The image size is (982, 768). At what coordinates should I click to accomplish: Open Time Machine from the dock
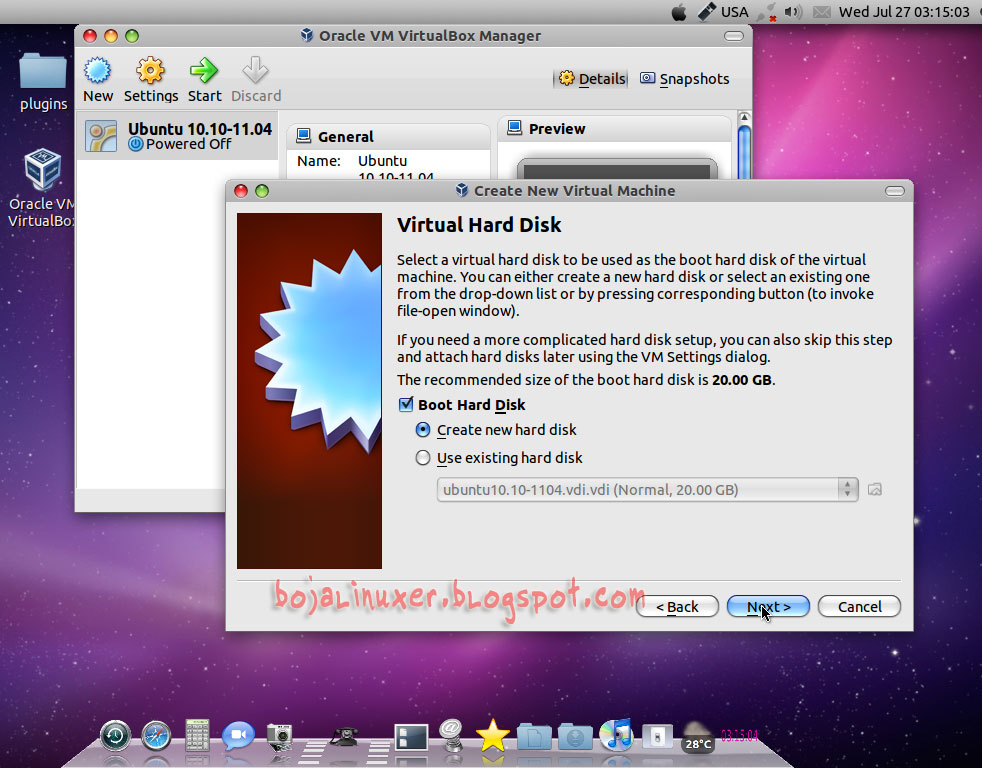click(115, 735)
